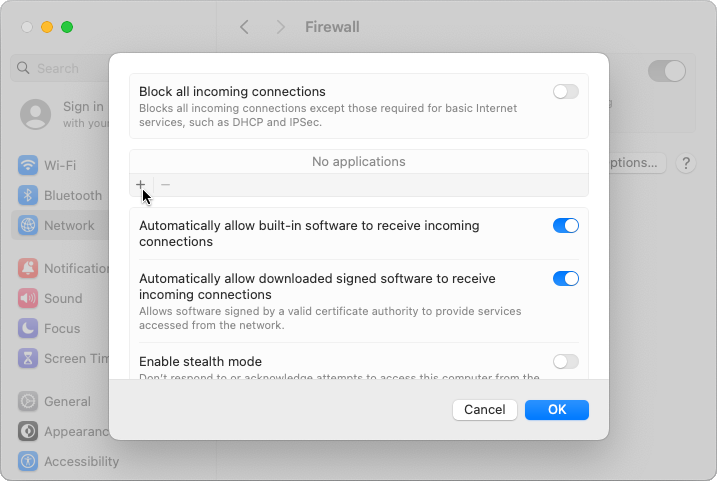Viewport: 717px width, 481px height.
Task: Click the Network globe icon
Action: [x=28, y=225]
